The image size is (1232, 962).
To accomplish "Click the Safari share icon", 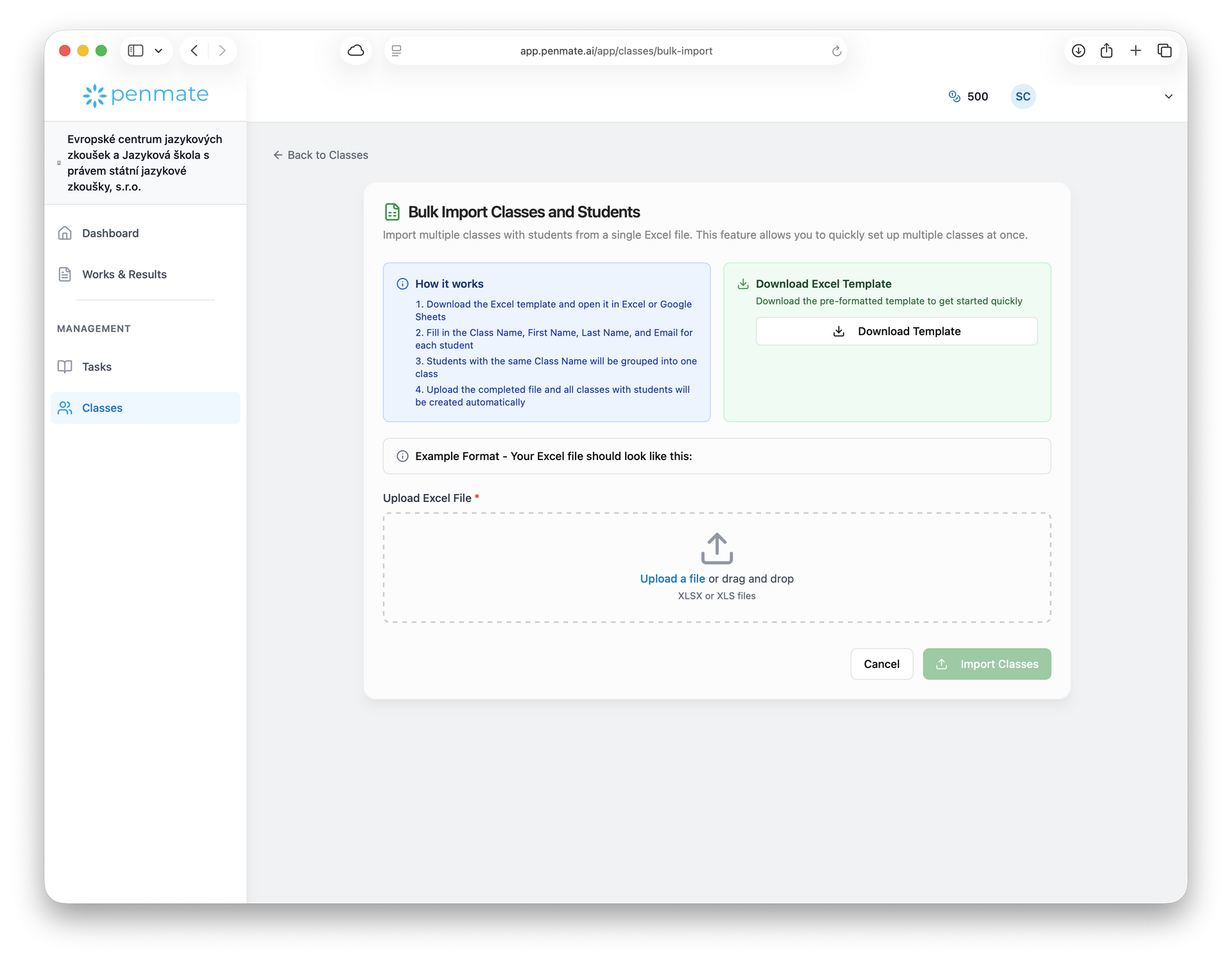I will [x=1106, y=51].
